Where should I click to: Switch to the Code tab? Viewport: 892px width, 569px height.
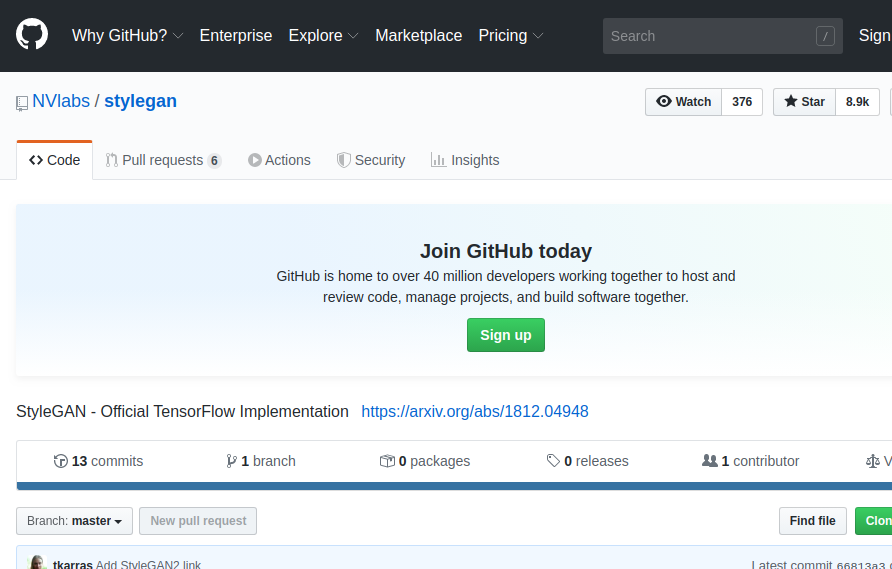(x=55, y=160)
